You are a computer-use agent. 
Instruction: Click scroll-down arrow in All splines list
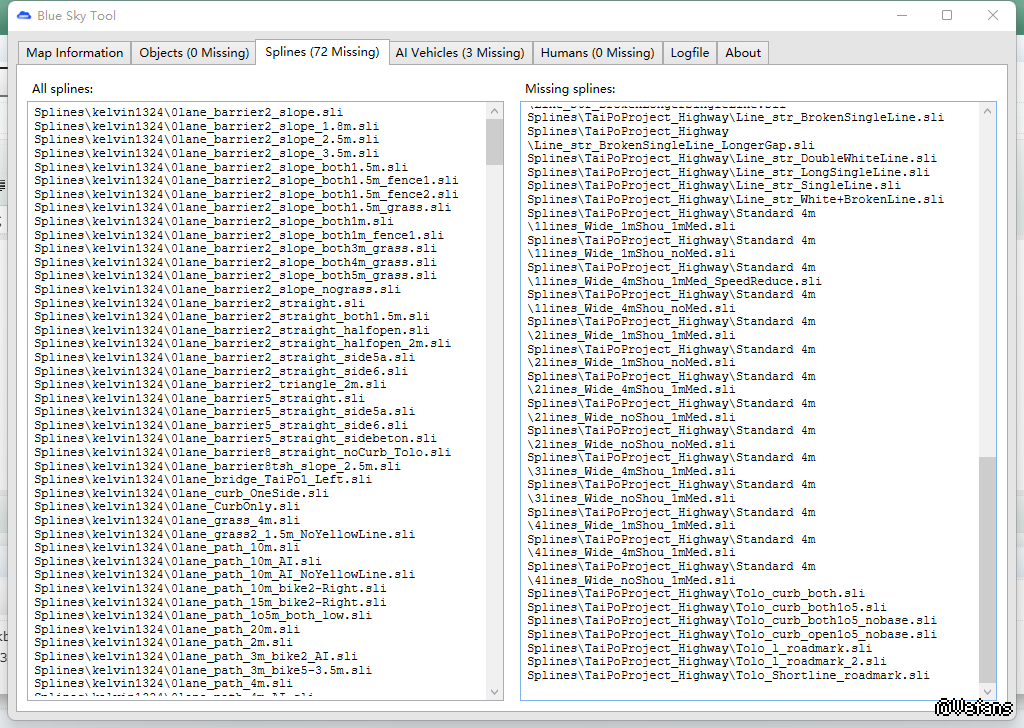coord(494,691)
